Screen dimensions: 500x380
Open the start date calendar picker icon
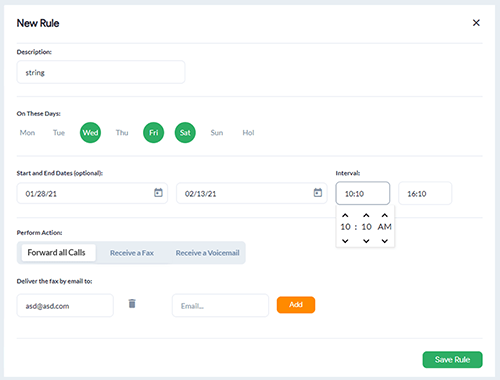click(x=158, y=193)
